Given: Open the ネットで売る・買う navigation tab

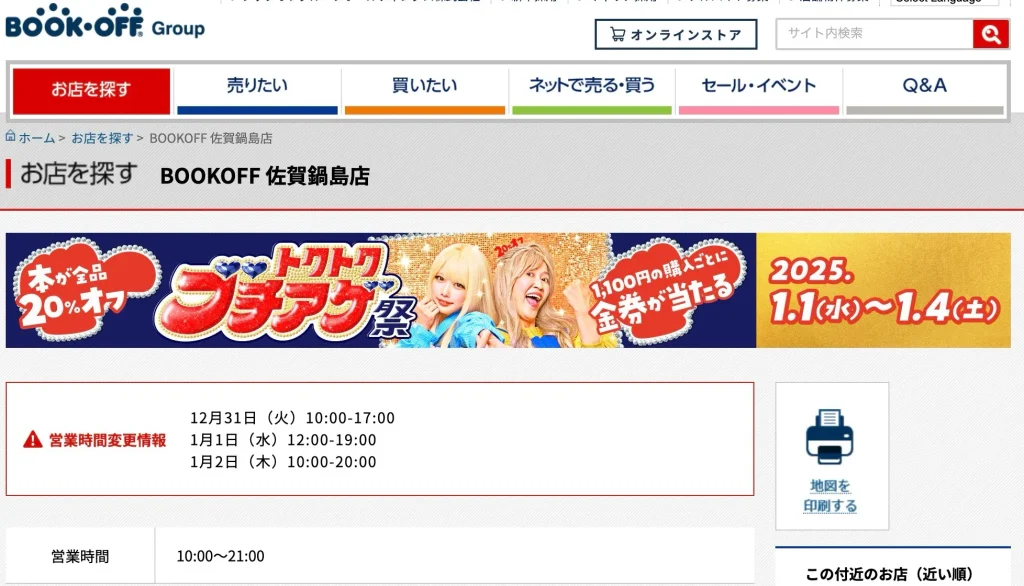Looking at the screenshot, I should (x=592, y=91).
